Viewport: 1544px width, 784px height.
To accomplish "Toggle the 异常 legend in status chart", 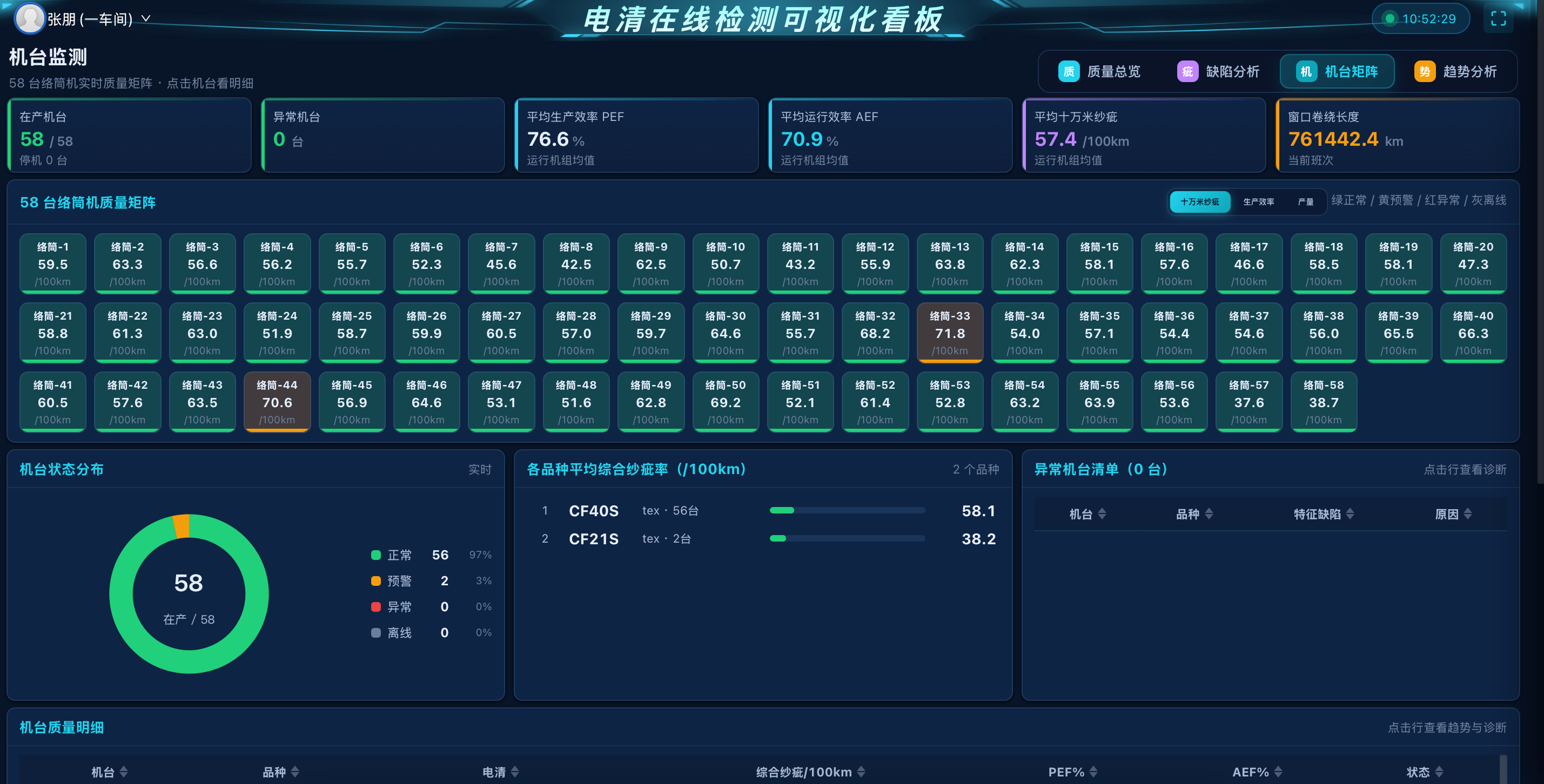I will coord(432,607).
